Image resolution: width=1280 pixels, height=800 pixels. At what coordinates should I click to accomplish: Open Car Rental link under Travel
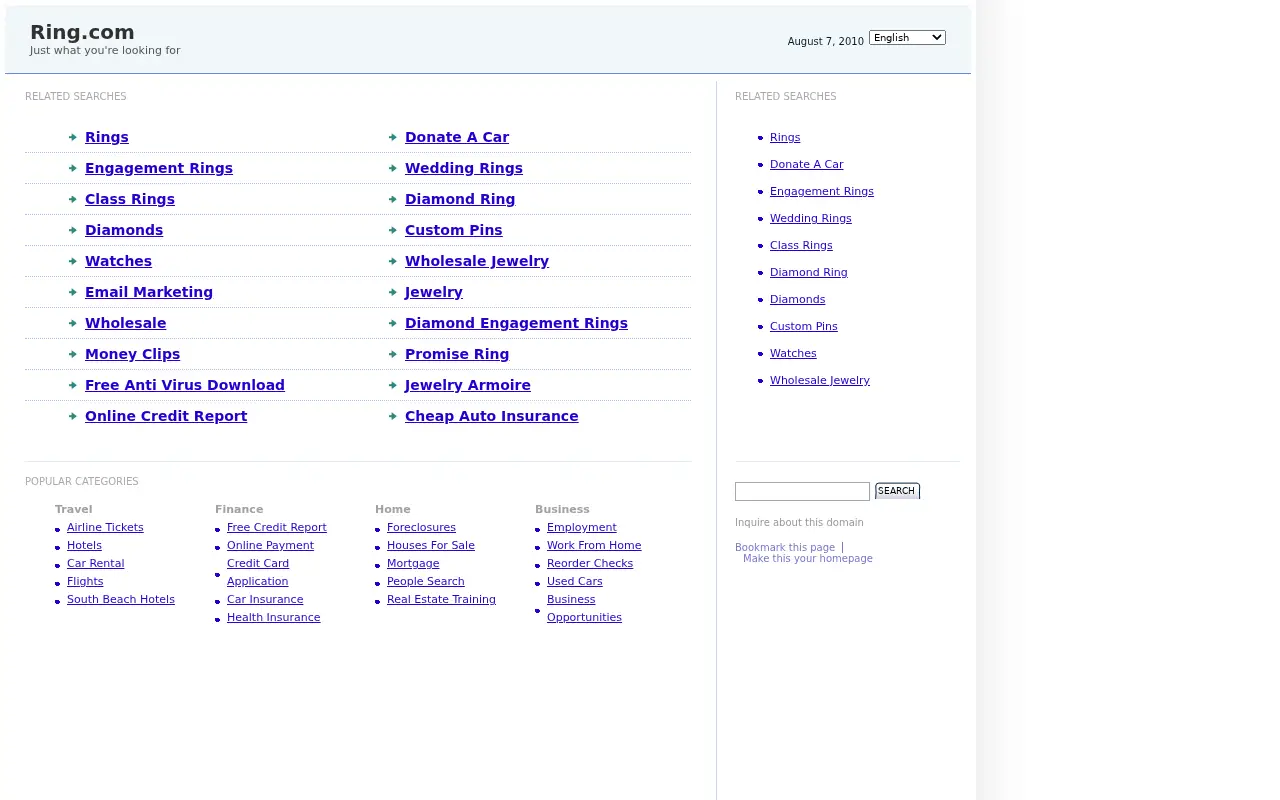(x=96, y=563)
